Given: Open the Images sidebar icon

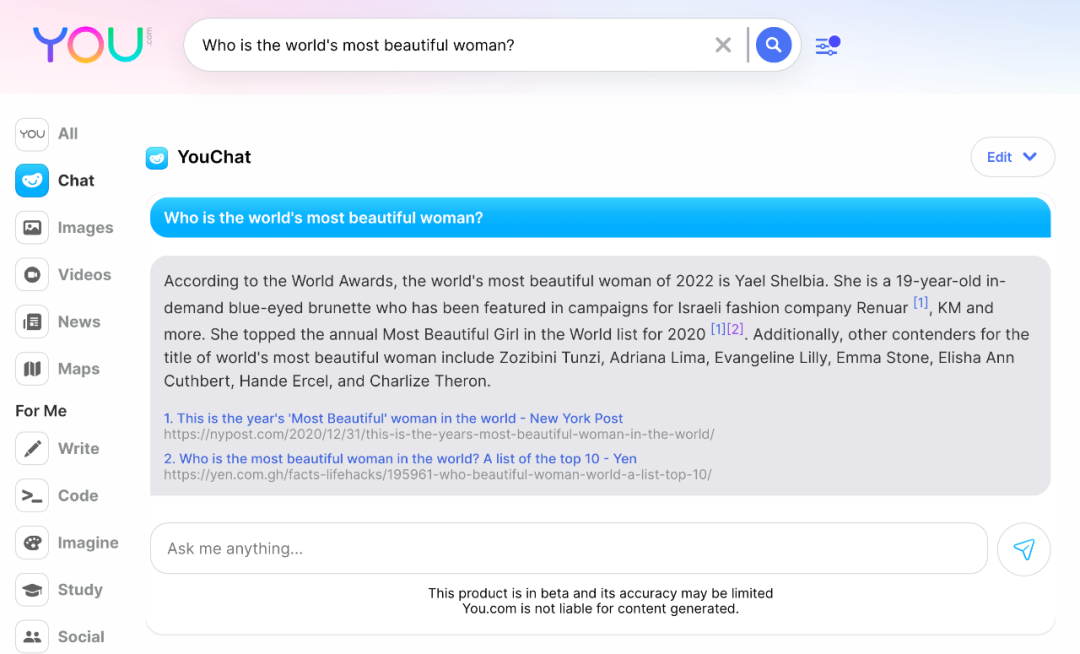Looking at the screenshot, I should click(32, 228).
